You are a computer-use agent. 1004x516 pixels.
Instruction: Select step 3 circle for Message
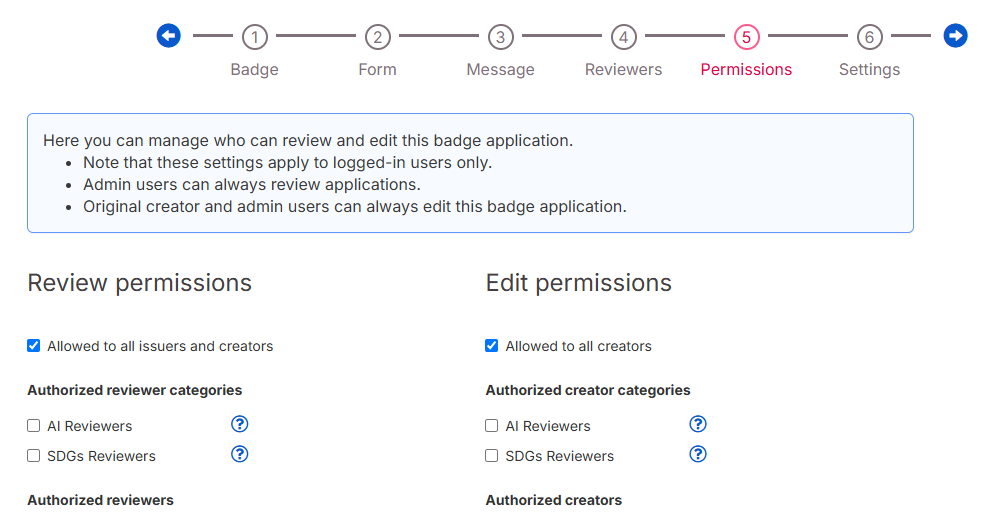(x=500, y=37)
